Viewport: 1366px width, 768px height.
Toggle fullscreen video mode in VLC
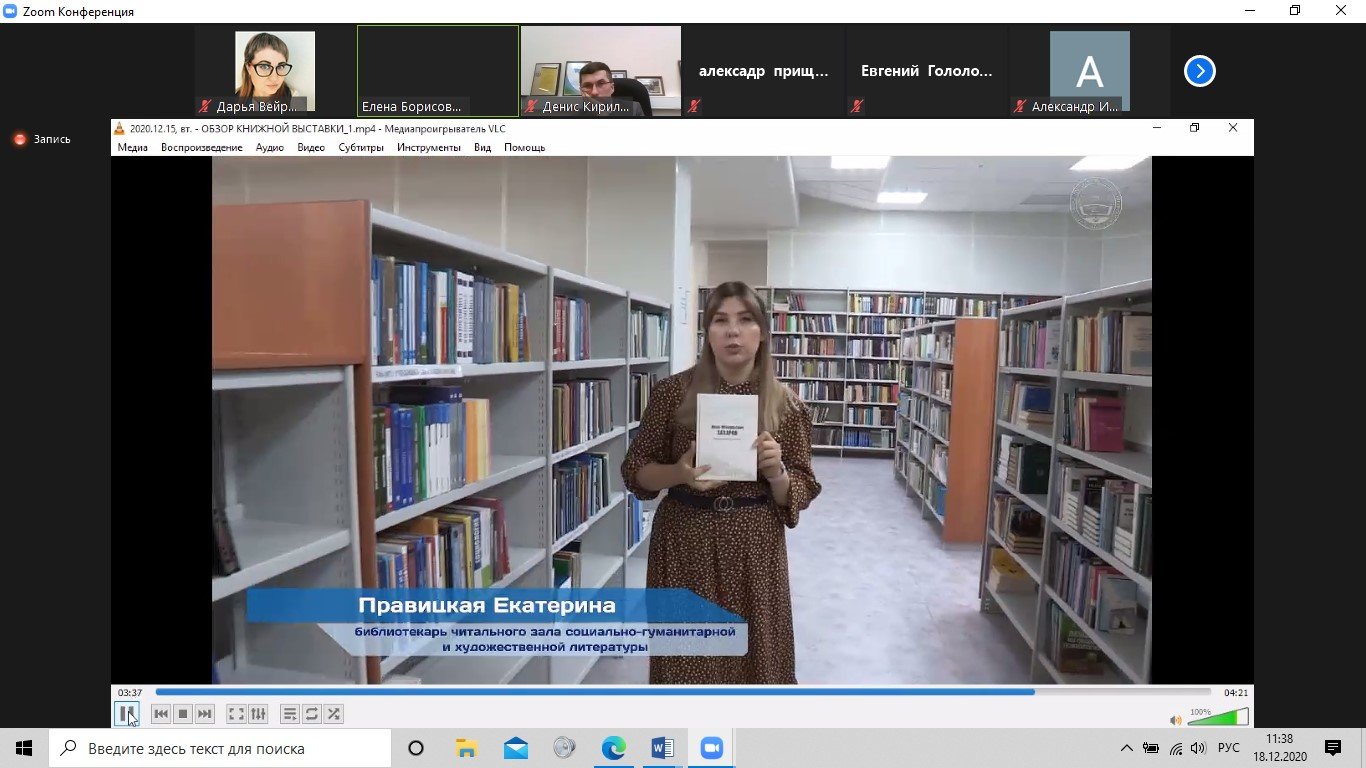click(236, 714)
